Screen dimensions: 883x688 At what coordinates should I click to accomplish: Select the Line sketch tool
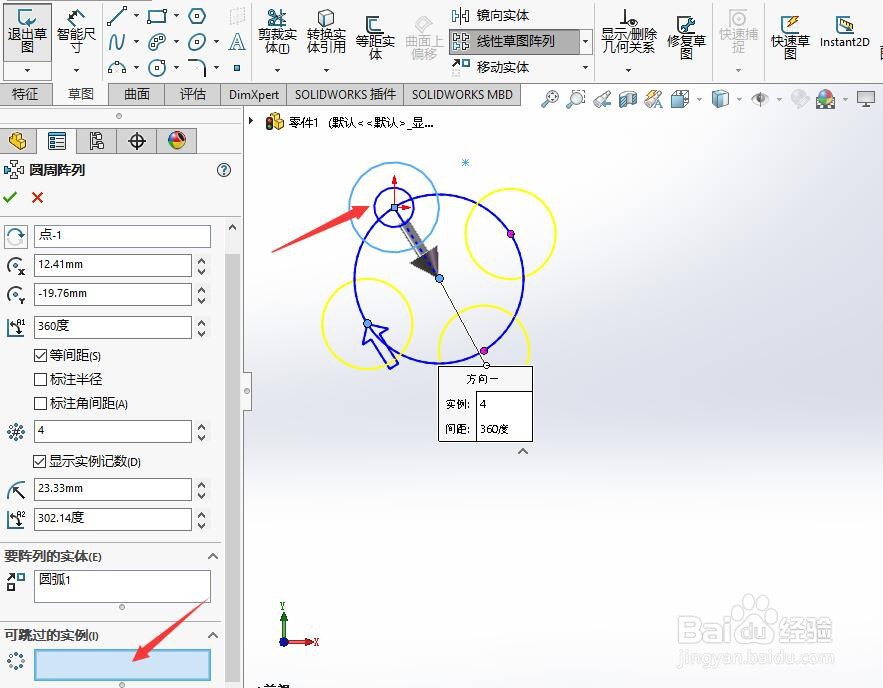tap(117, 16)
